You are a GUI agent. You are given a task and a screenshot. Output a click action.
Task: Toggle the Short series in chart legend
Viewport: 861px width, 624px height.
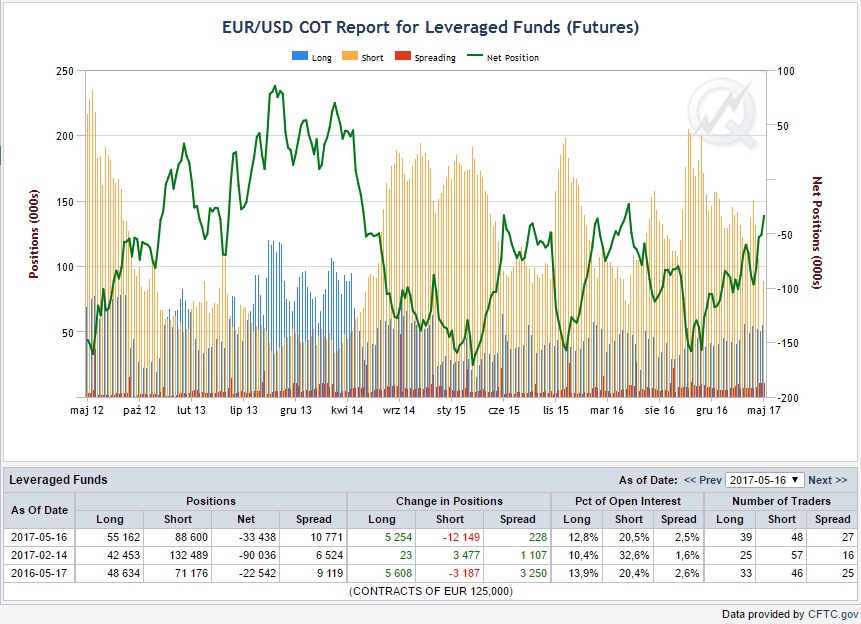pyautogui.click(x=362, y=58)
